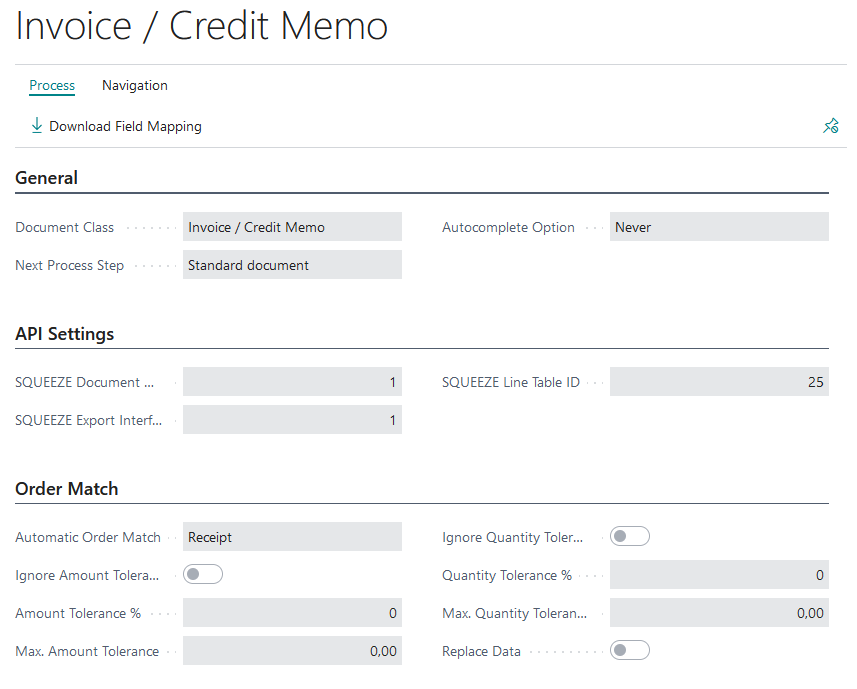This screenshot has width=857, height=689.
Task: Switch to the Navigation tab
Action: (x=135, y=86)
